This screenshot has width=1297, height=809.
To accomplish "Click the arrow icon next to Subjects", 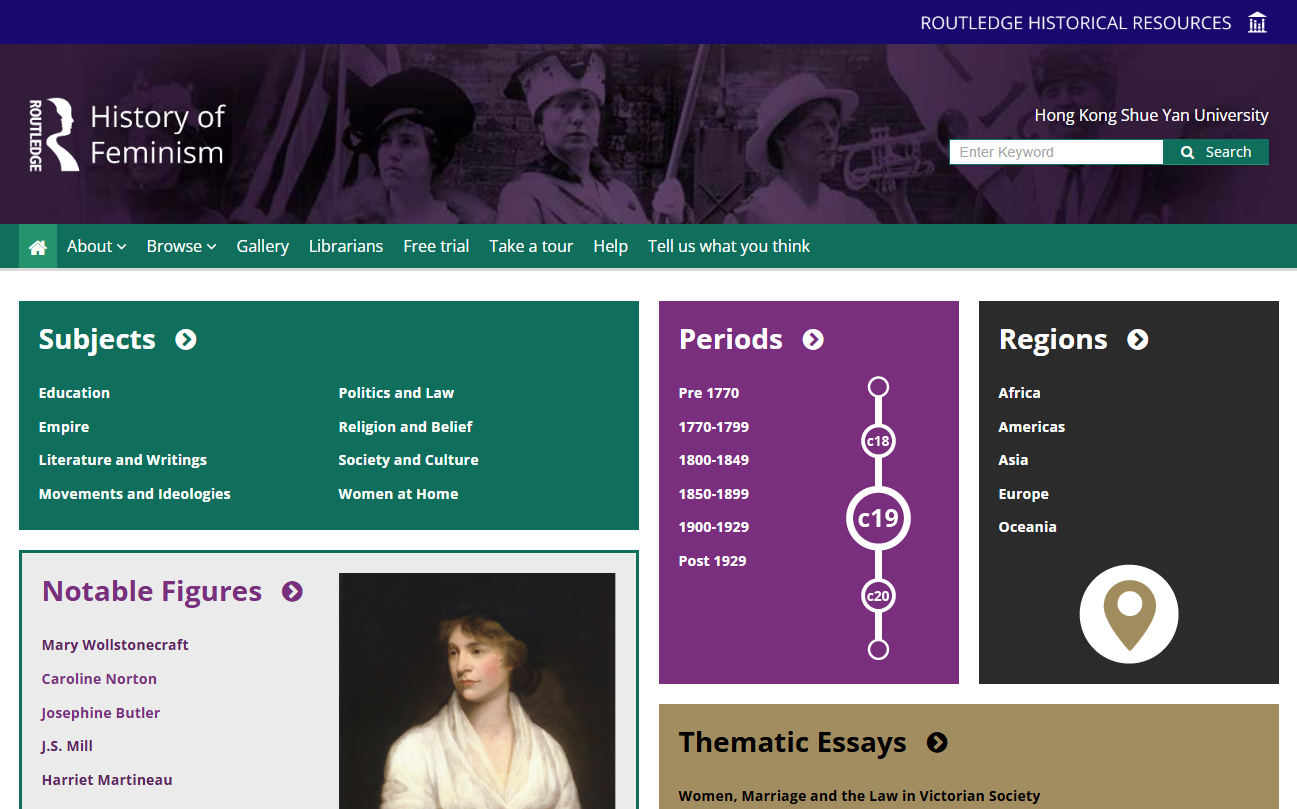I will pyautogui.click(x=186, y=340).
